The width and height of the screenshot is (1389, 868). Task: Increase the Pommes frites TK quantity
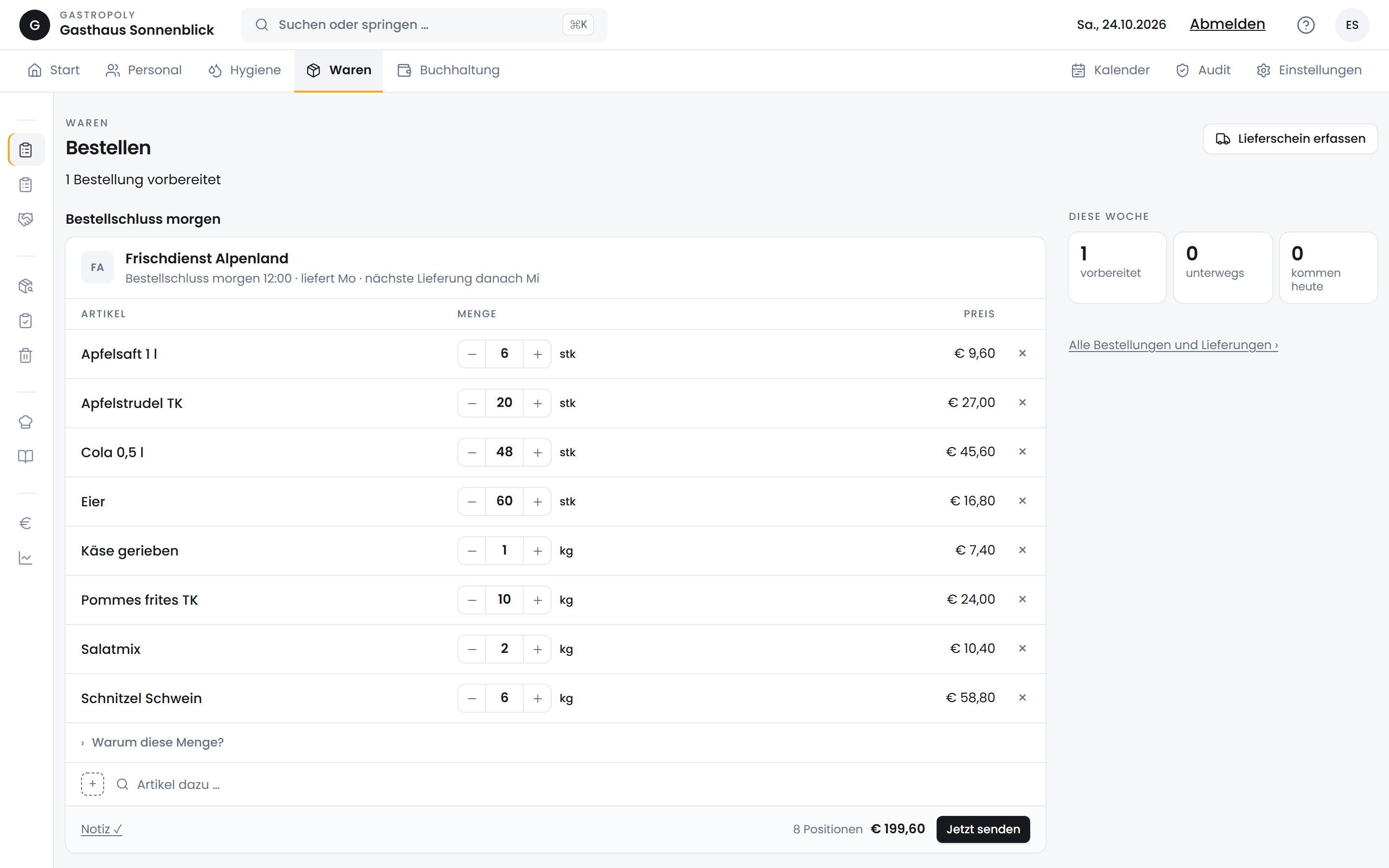[537, 600]
